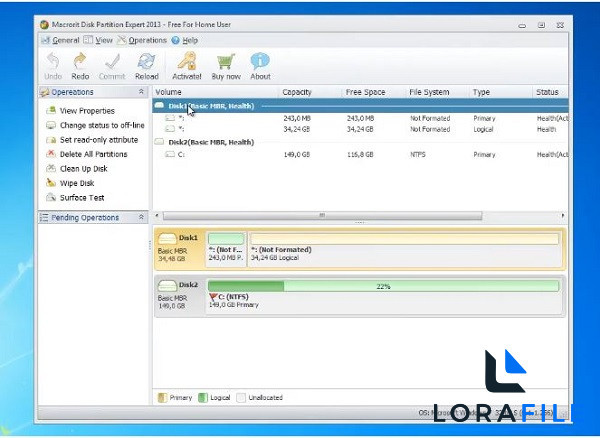Click the 149,0 GB capacity cell
The image size is (600, 438).
297,155
